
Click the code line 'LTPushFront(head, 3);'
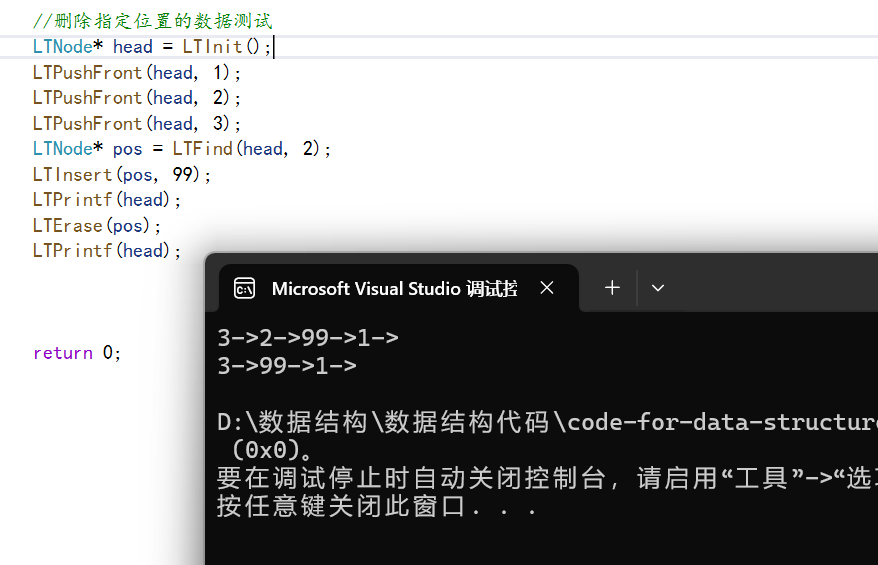pos(137,124)
